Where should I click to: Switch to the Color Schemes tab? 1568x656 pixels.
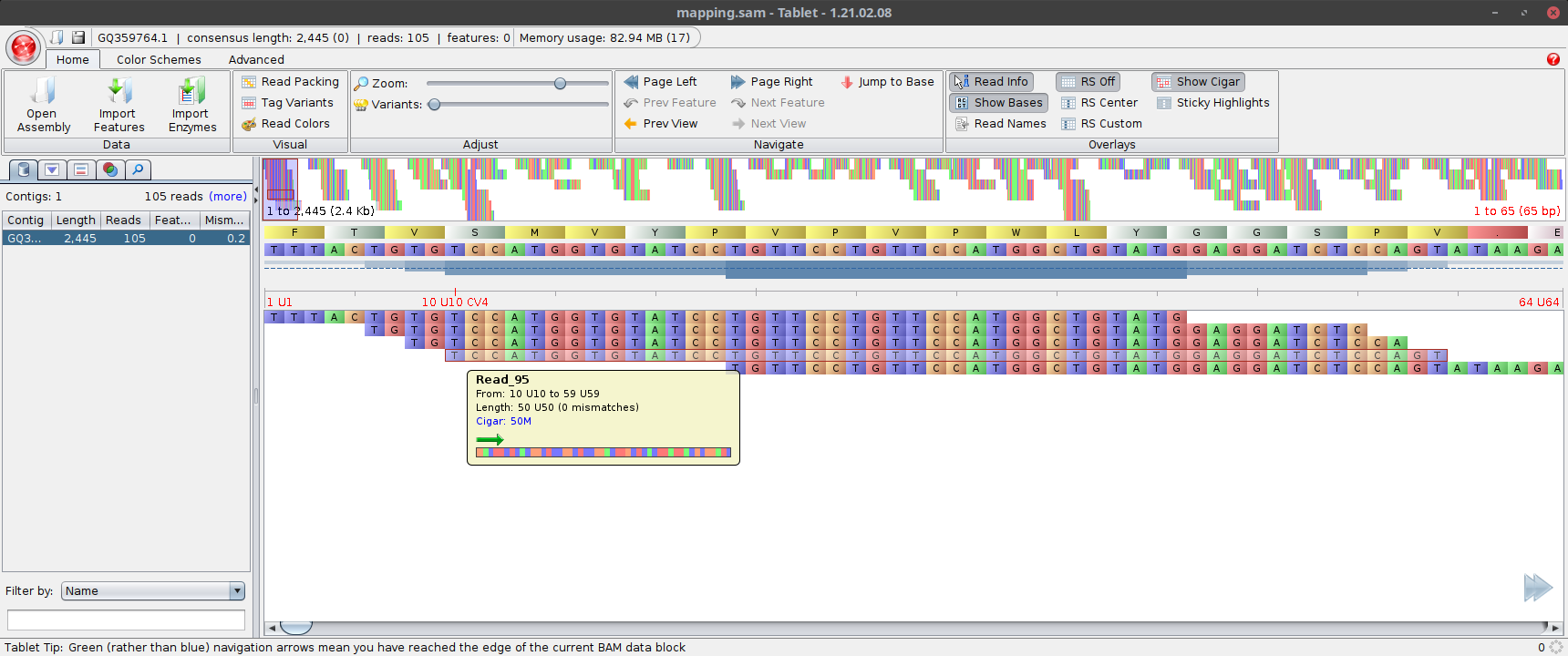(x=159, y=59)
